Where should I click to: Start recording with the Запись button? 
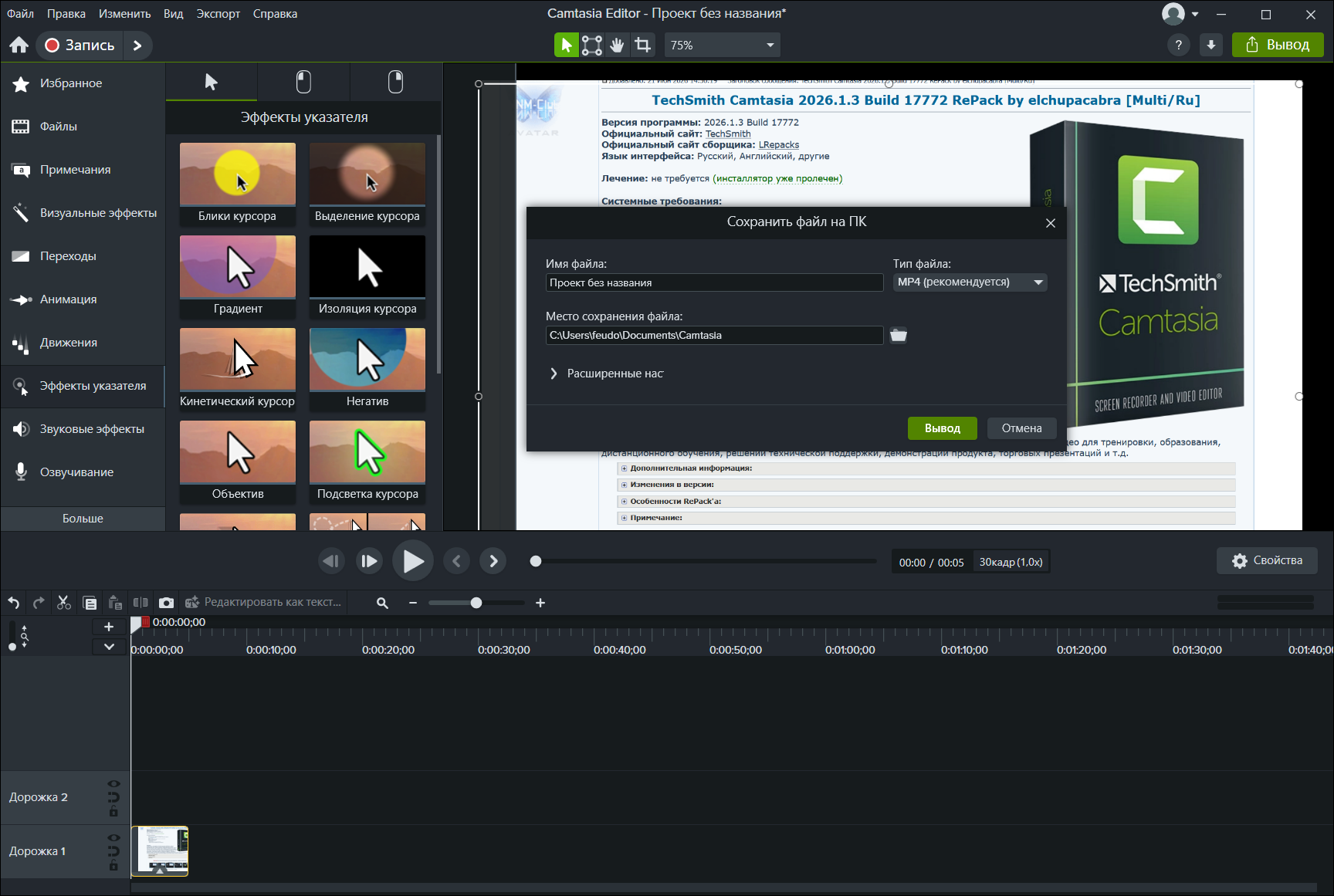(80, 45)
